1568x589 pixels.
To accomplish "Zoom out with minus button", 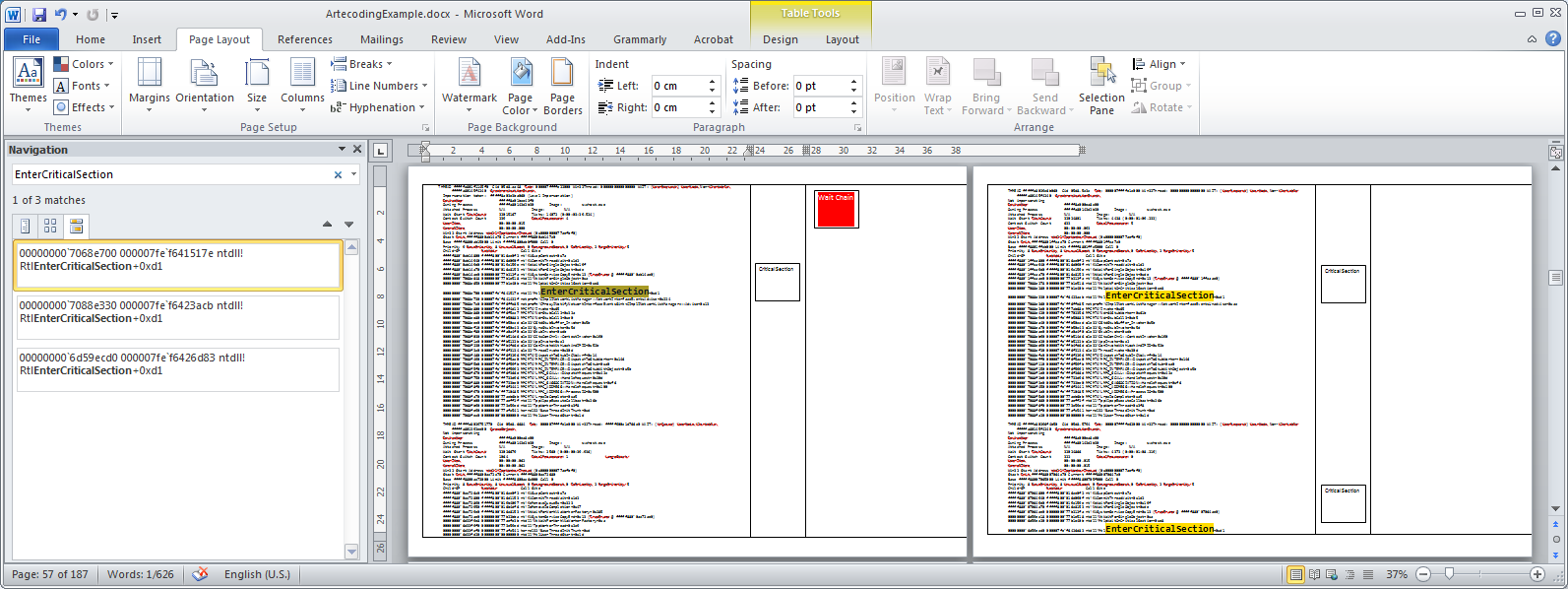I will 1423,575.
